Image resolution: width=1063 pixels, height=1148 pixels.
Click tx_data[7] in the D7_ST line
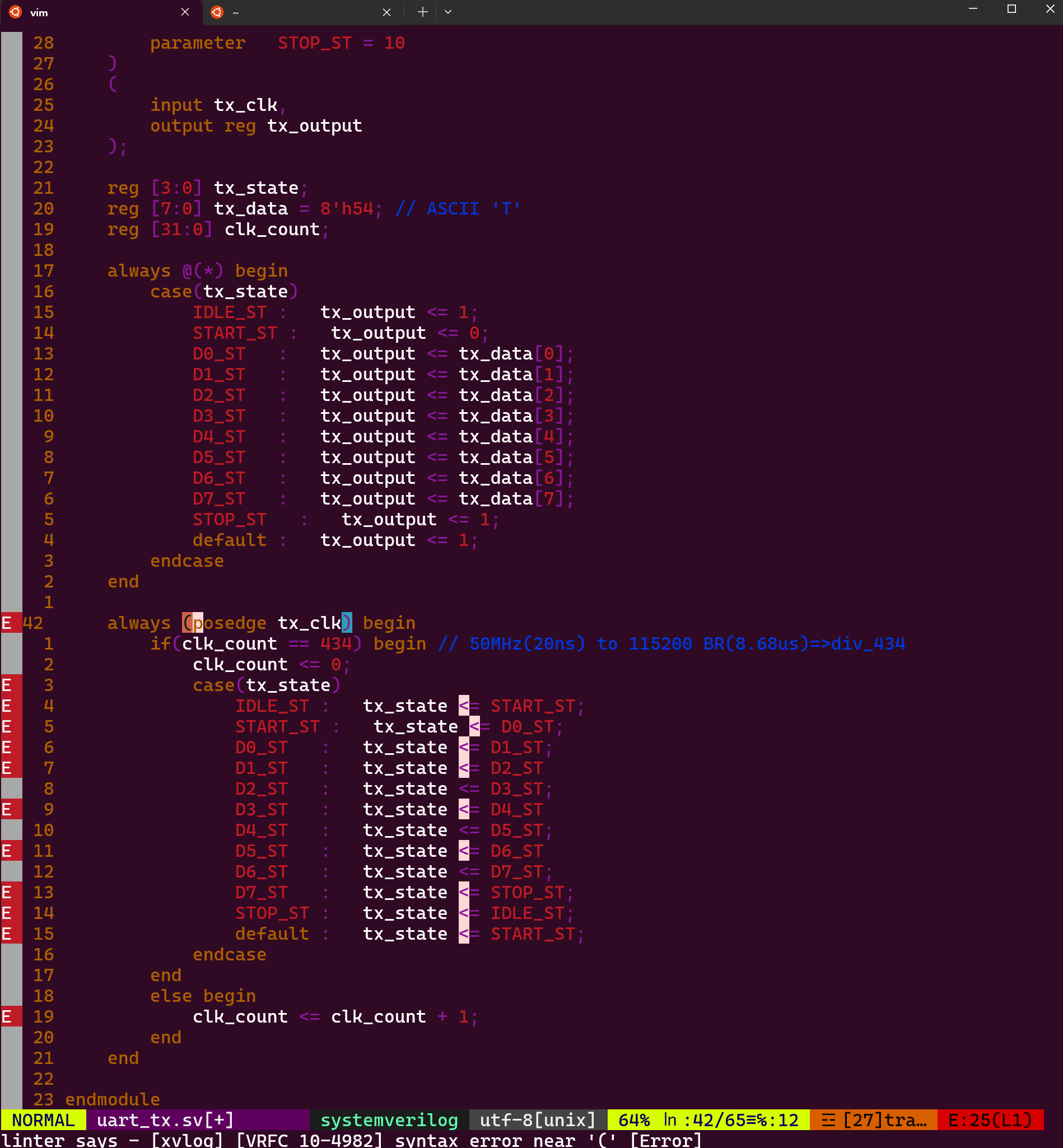pyautogui.click(x=511, y=498)
